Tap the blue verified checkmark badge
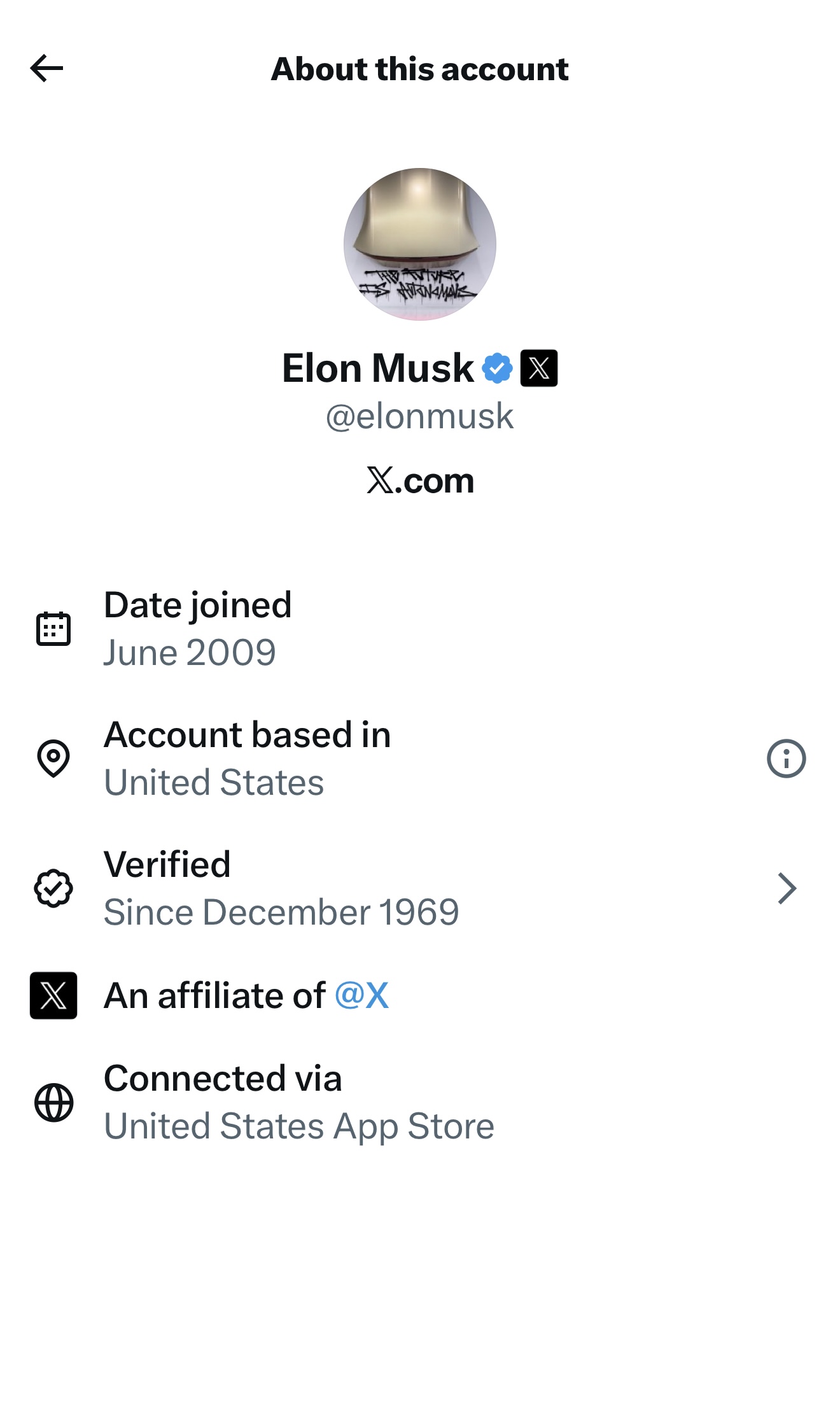The height and width of the screenshot is (1407, 840). (x=497, y=368)
